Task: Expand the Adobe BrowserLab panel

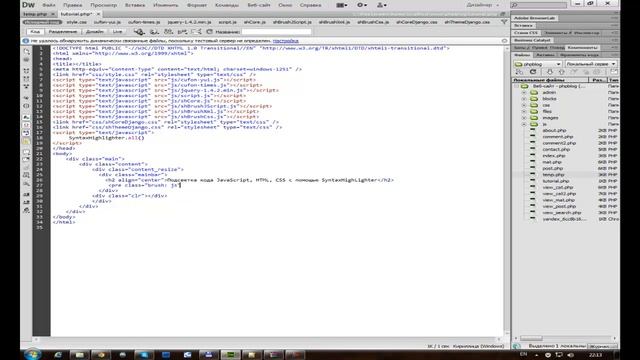Action: click(535, 18)
